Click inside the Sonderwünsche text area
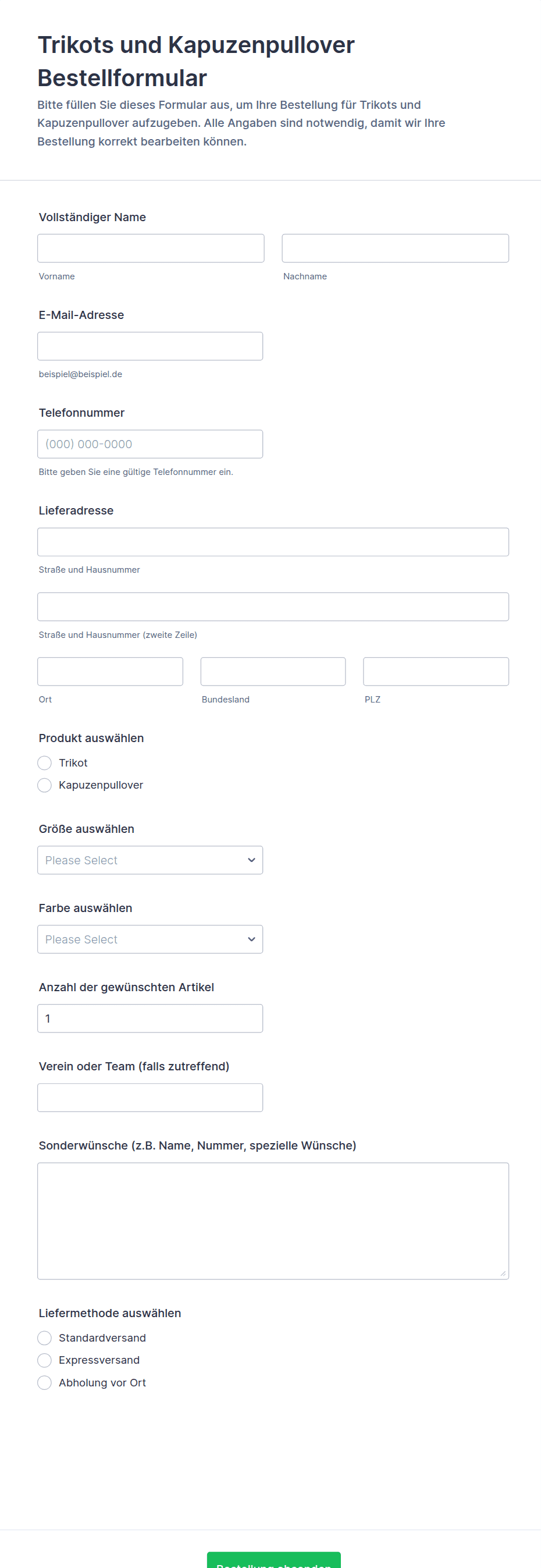Viewport: 541px width, 1568px height. coord(273,1221)
